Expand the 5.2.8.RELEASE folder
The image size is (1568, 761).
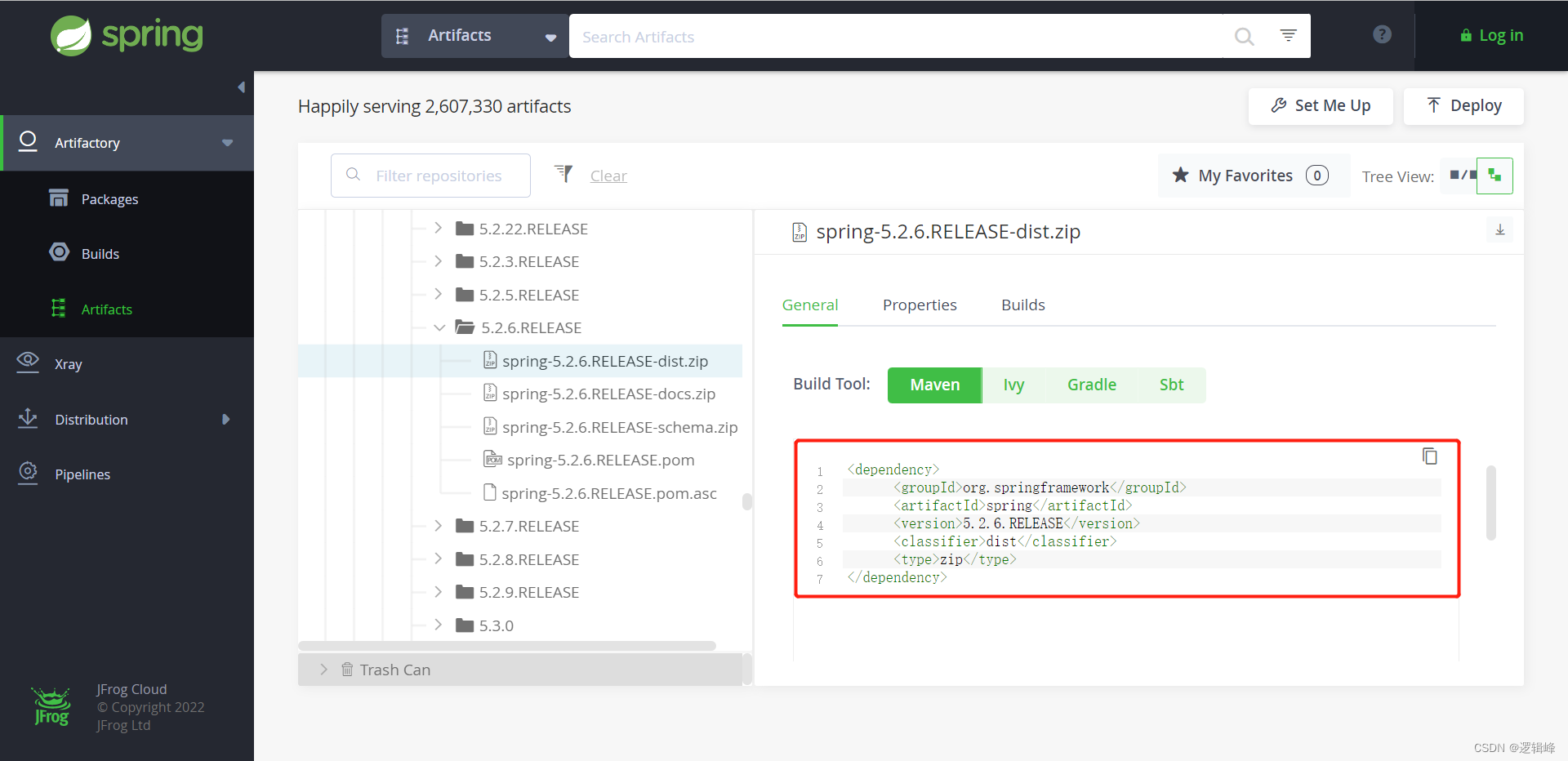click(438, 559)
